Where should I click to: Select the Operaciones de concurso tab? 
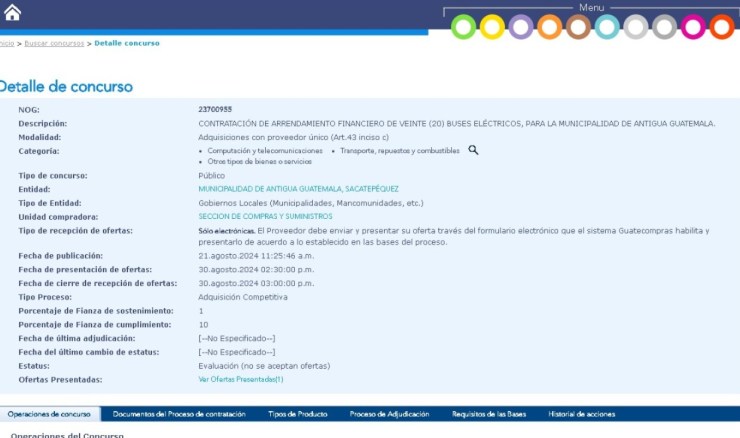49,414
